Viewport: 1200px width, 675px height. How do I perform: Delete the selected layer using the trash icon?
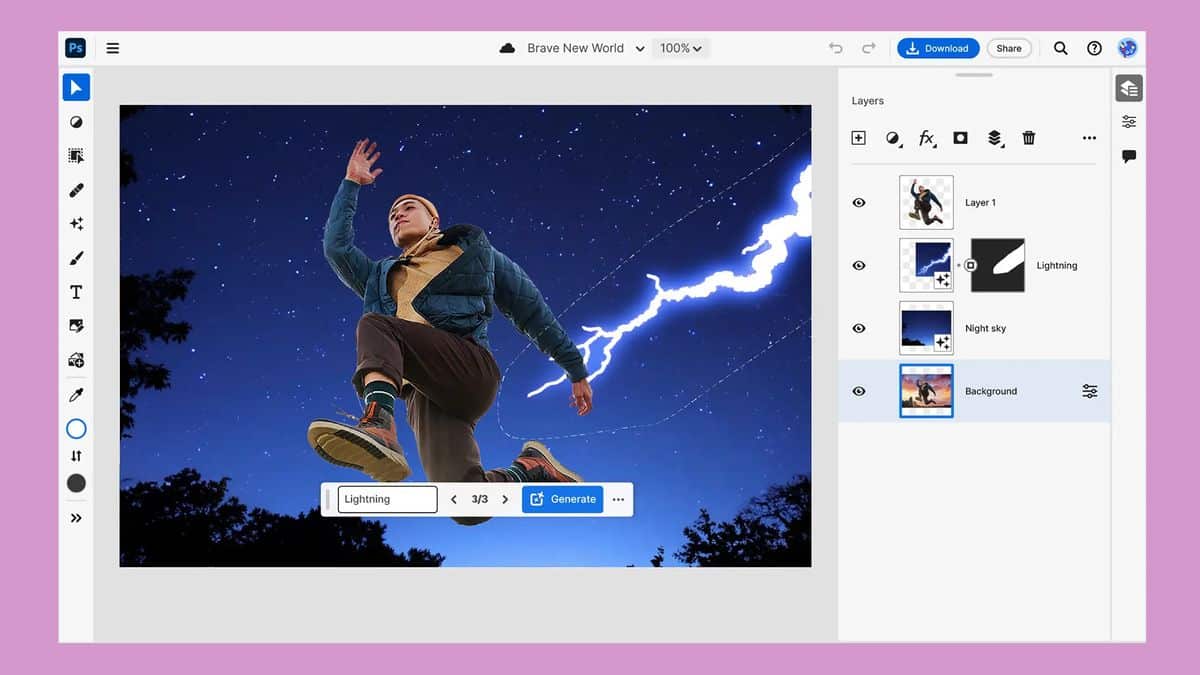click(x=1029, y=138)
